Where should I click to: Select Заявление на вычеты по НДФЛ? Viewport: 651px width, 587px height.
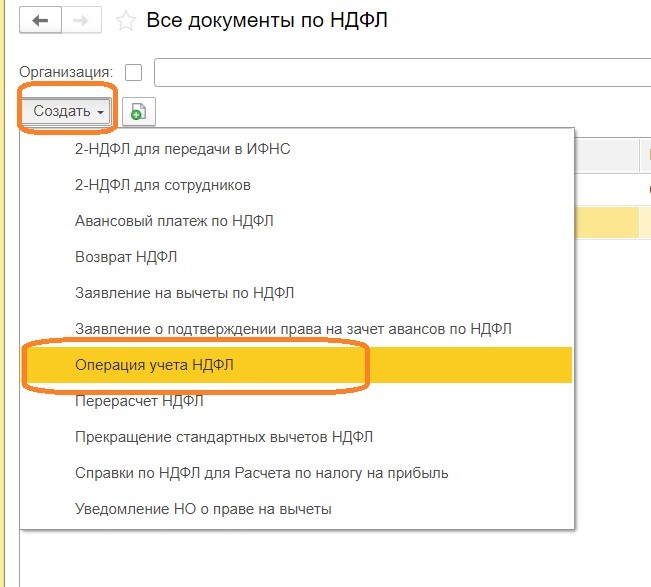[x=297, y=293]
